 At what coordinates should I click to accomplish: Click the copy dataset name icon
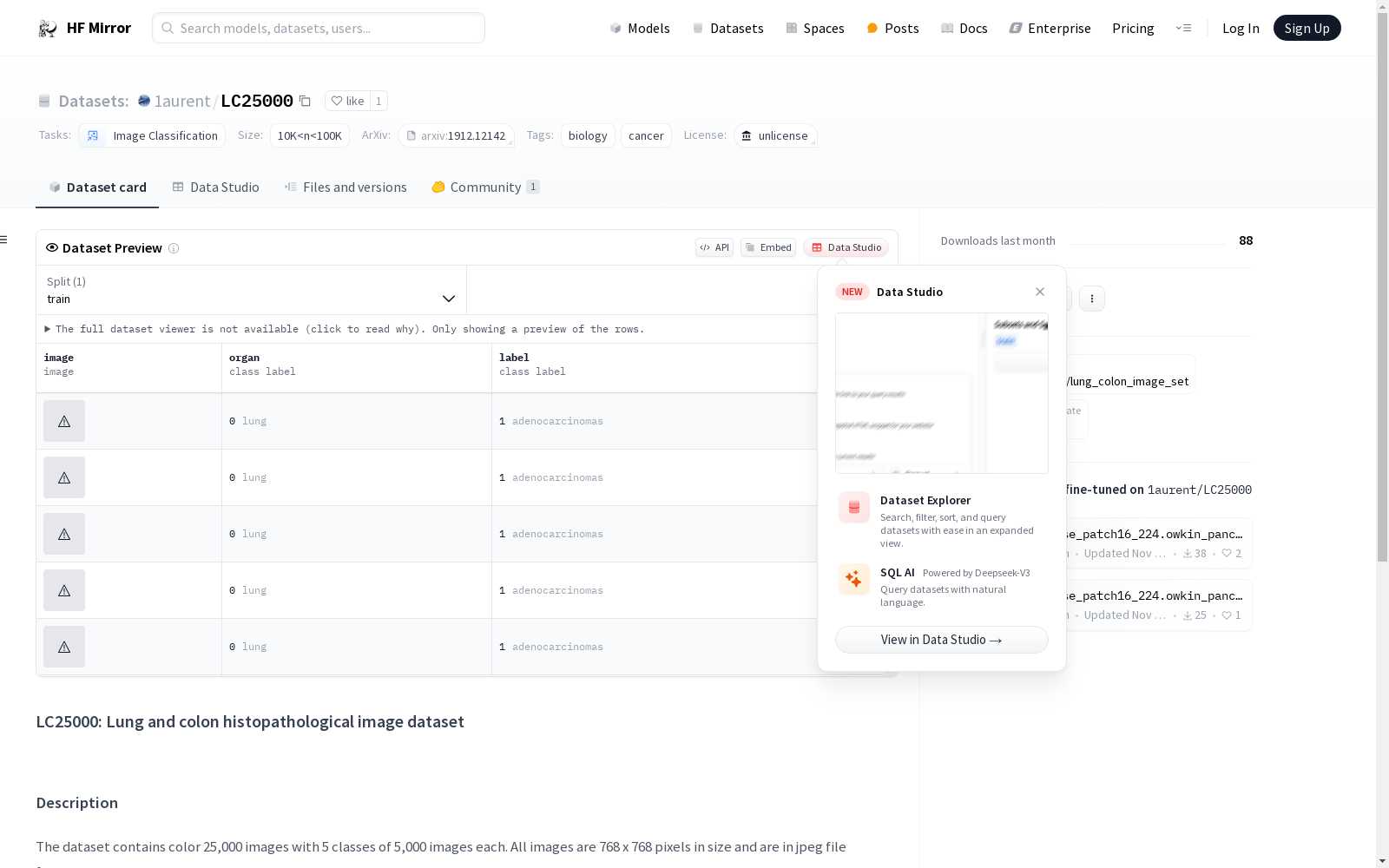pyautogui.click(x=305, y=101)
